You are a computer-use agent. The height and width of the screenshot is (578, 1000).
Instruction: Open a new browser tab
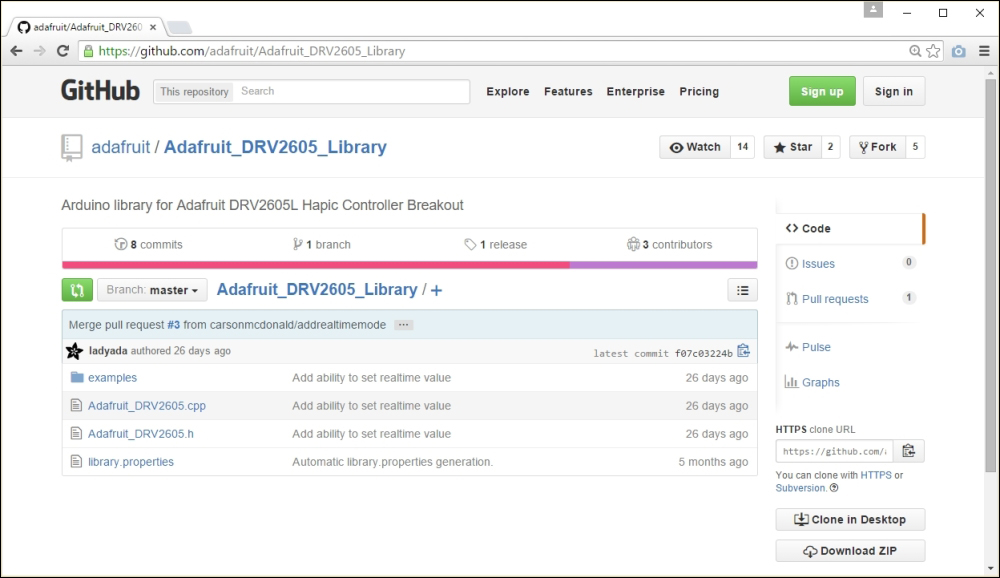(x=179, y=27)
